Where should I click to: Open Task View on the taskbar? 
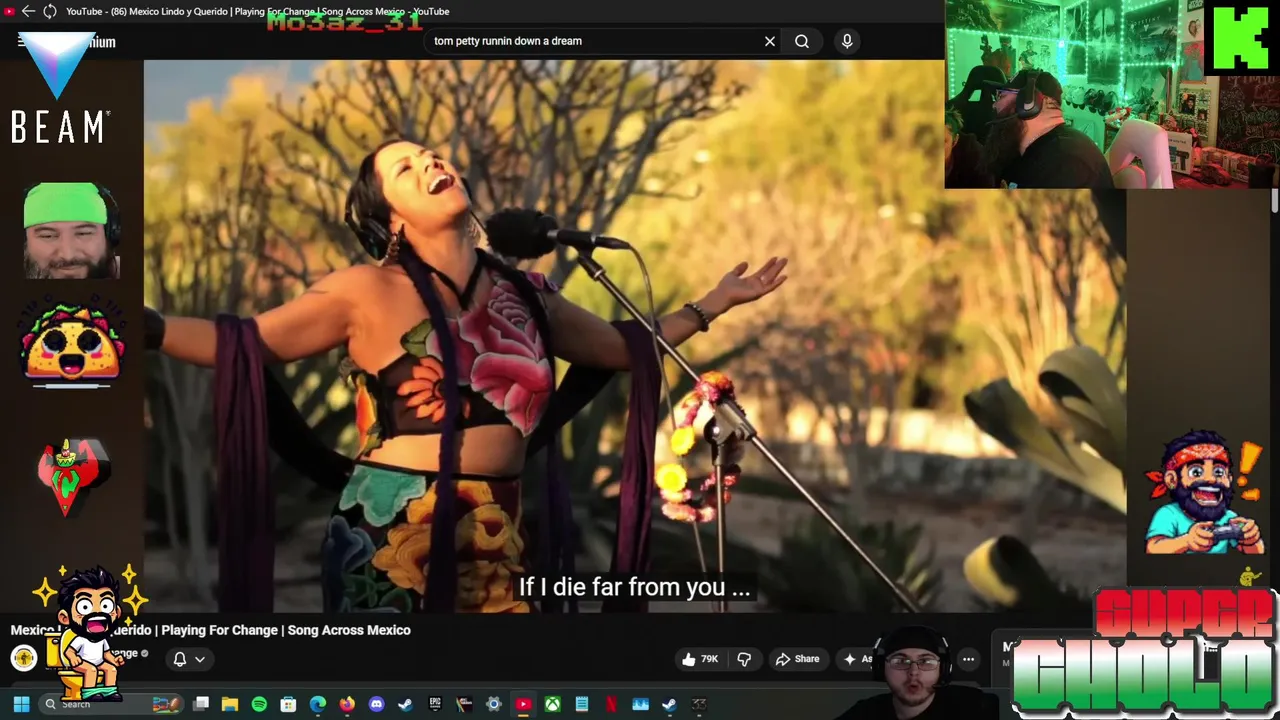[201, 704]
